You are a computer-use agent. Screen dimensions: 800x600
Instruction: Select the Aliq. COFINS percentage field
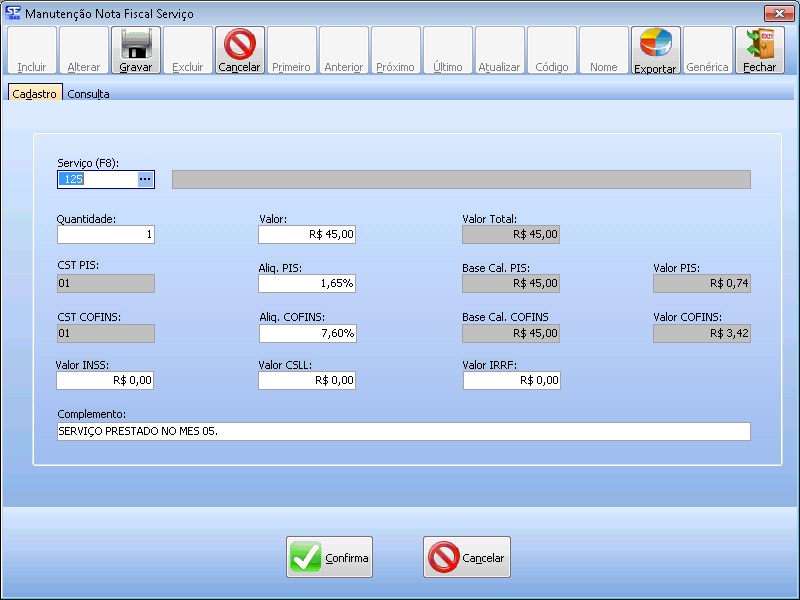307,333
